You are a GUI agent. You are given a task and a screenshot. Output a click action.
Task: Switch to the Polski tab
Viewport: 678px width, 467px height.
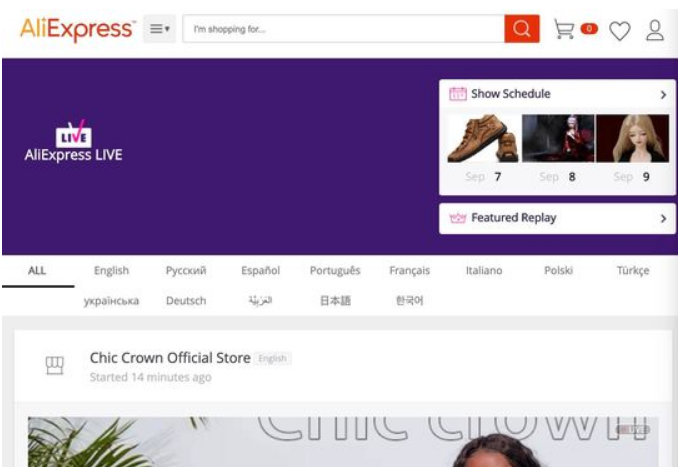558,271
